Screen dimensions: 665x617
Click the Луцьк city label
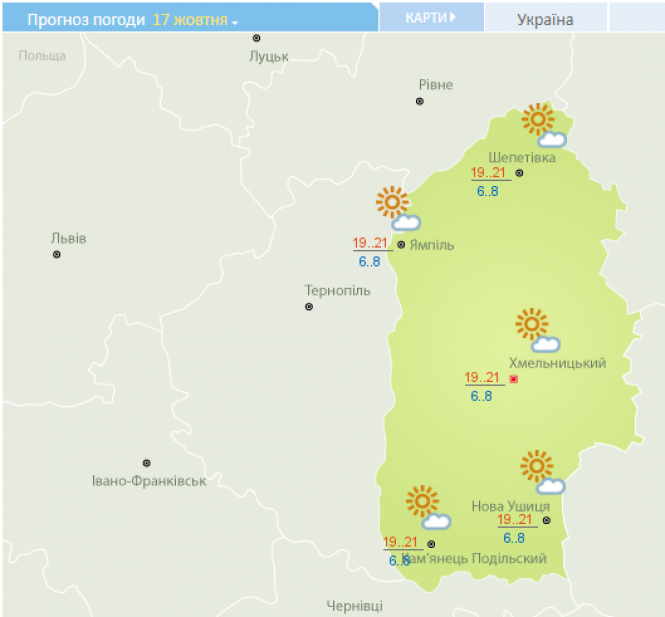tap(268, 56)
